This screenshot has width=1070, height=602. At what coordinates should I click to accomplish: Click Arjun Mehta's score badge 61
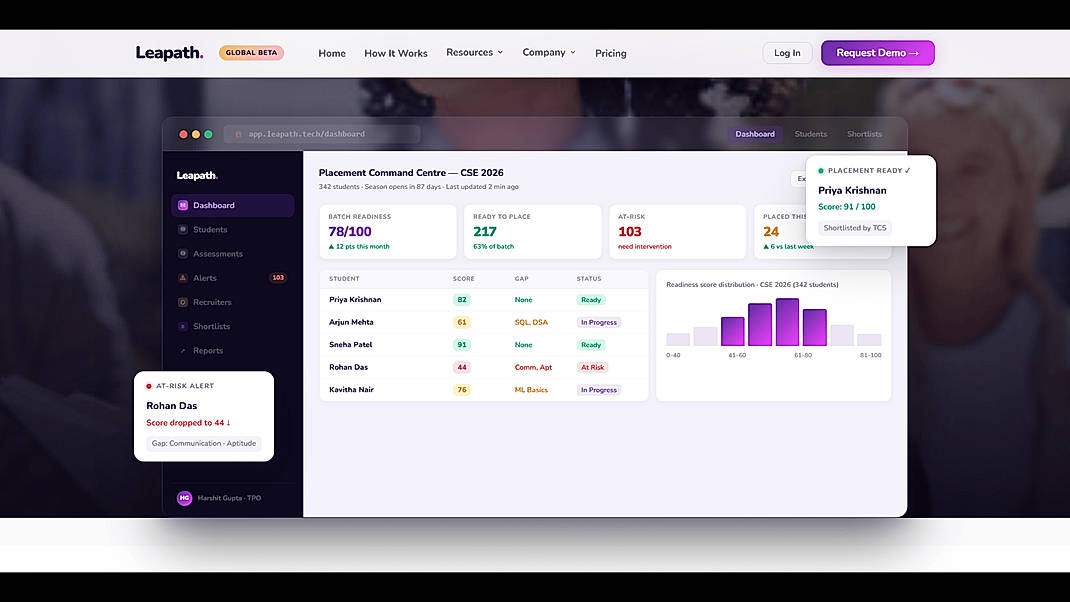462,322
